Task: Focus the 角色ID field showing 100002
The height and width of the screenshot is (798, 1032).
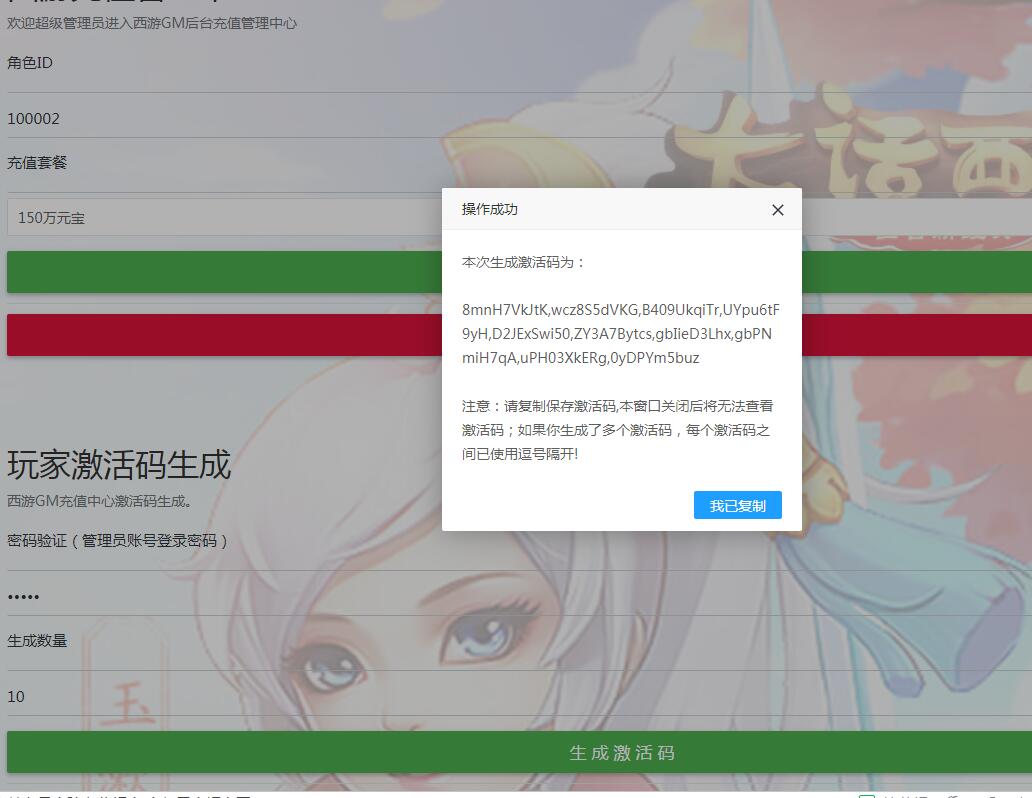Action: click(220, 119)
